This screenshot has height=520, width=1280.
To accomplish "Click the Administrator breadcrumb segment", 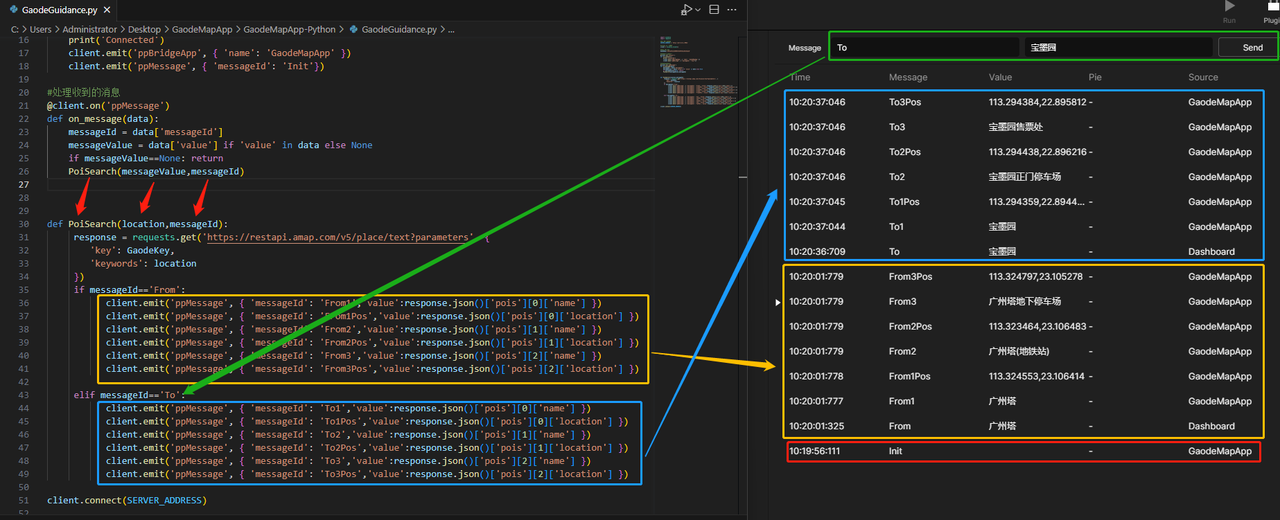I will pyautogui.click(x=88, y=30).
